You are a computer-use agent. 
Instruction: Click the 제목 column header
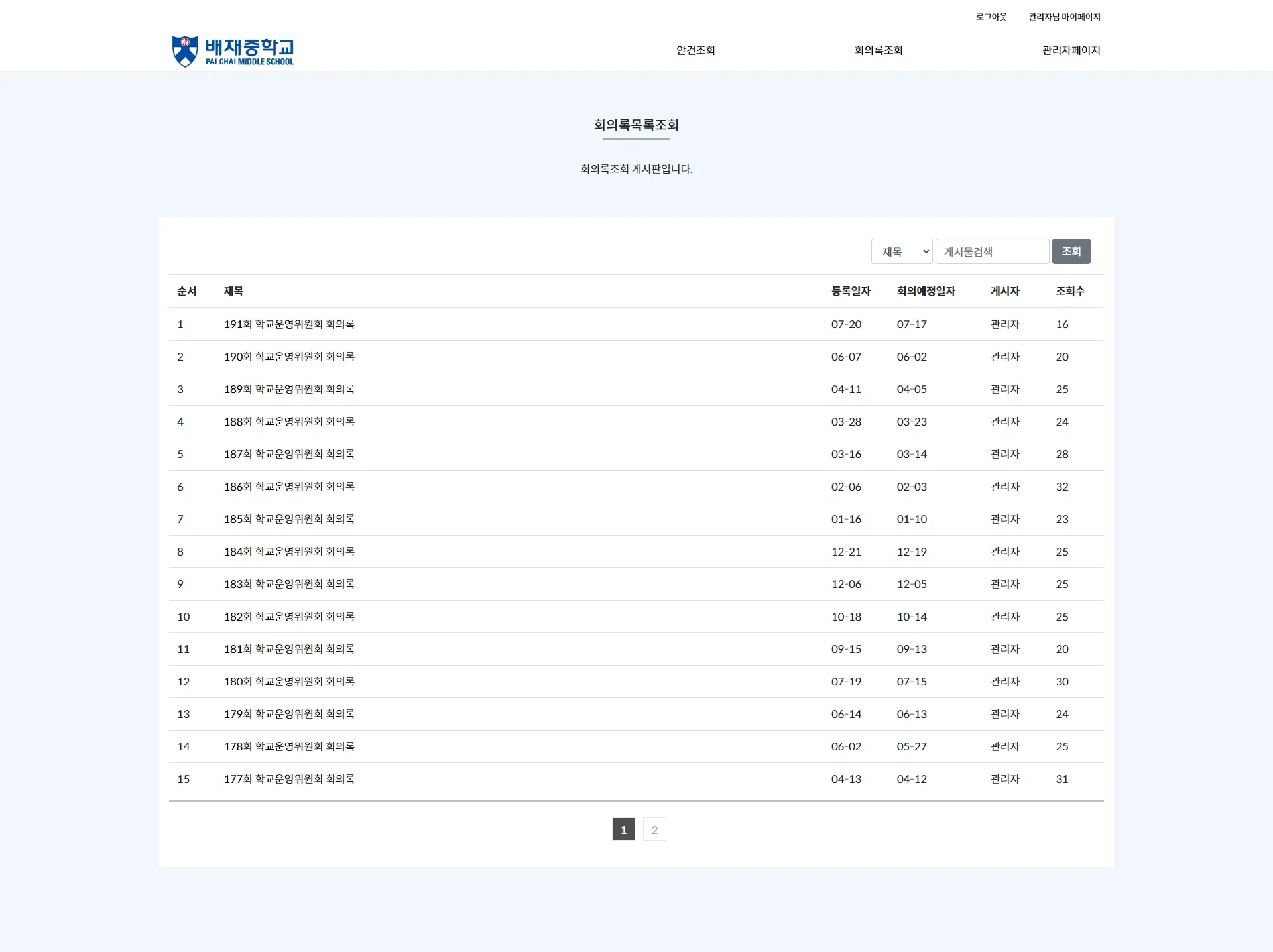coord(233,291)
